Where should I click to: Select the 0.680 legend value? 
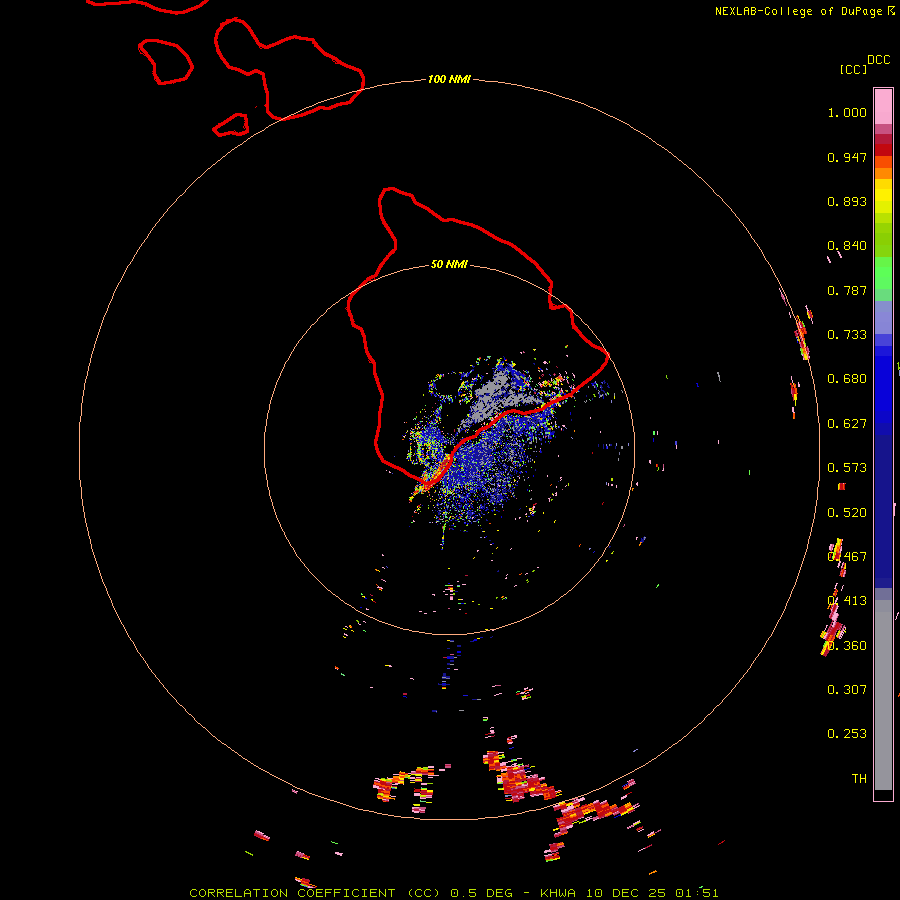click(847, 379)
